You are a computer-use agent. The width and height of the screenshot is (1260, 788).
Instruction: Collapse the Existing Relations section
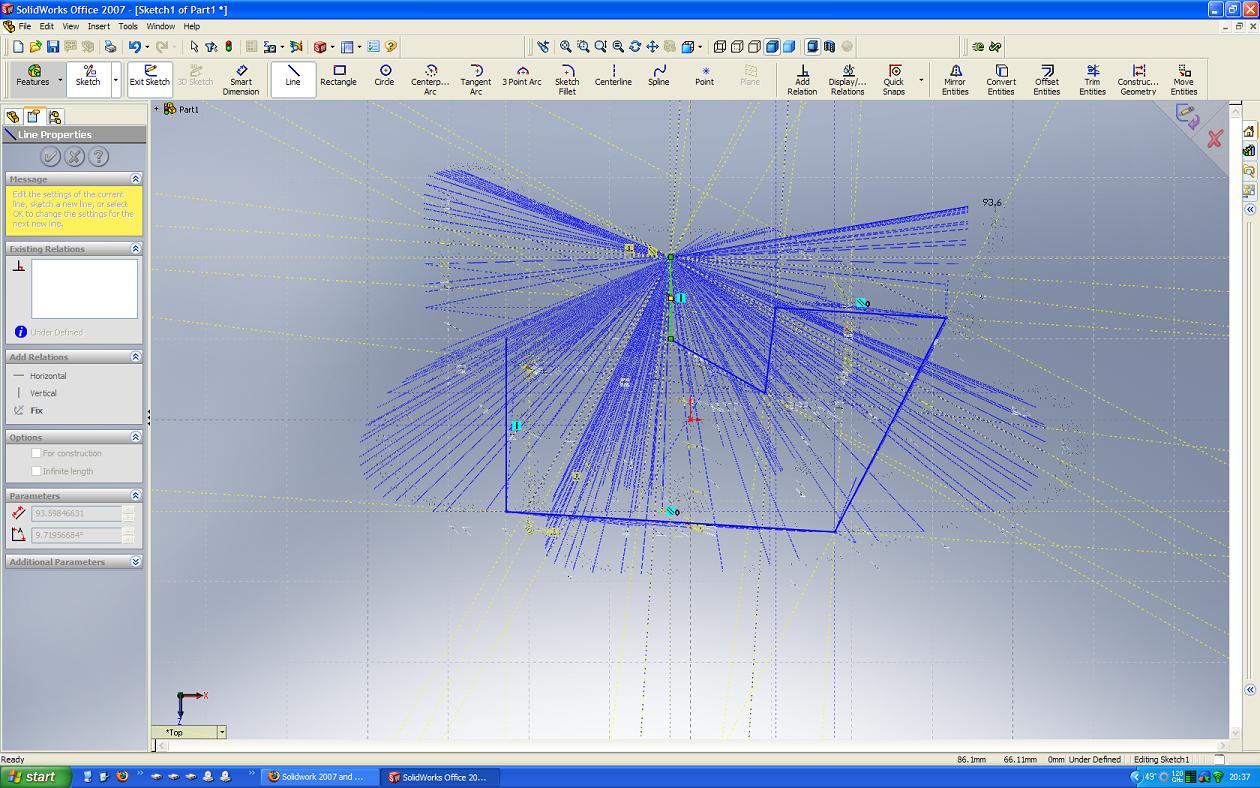(x=136, y=248)
